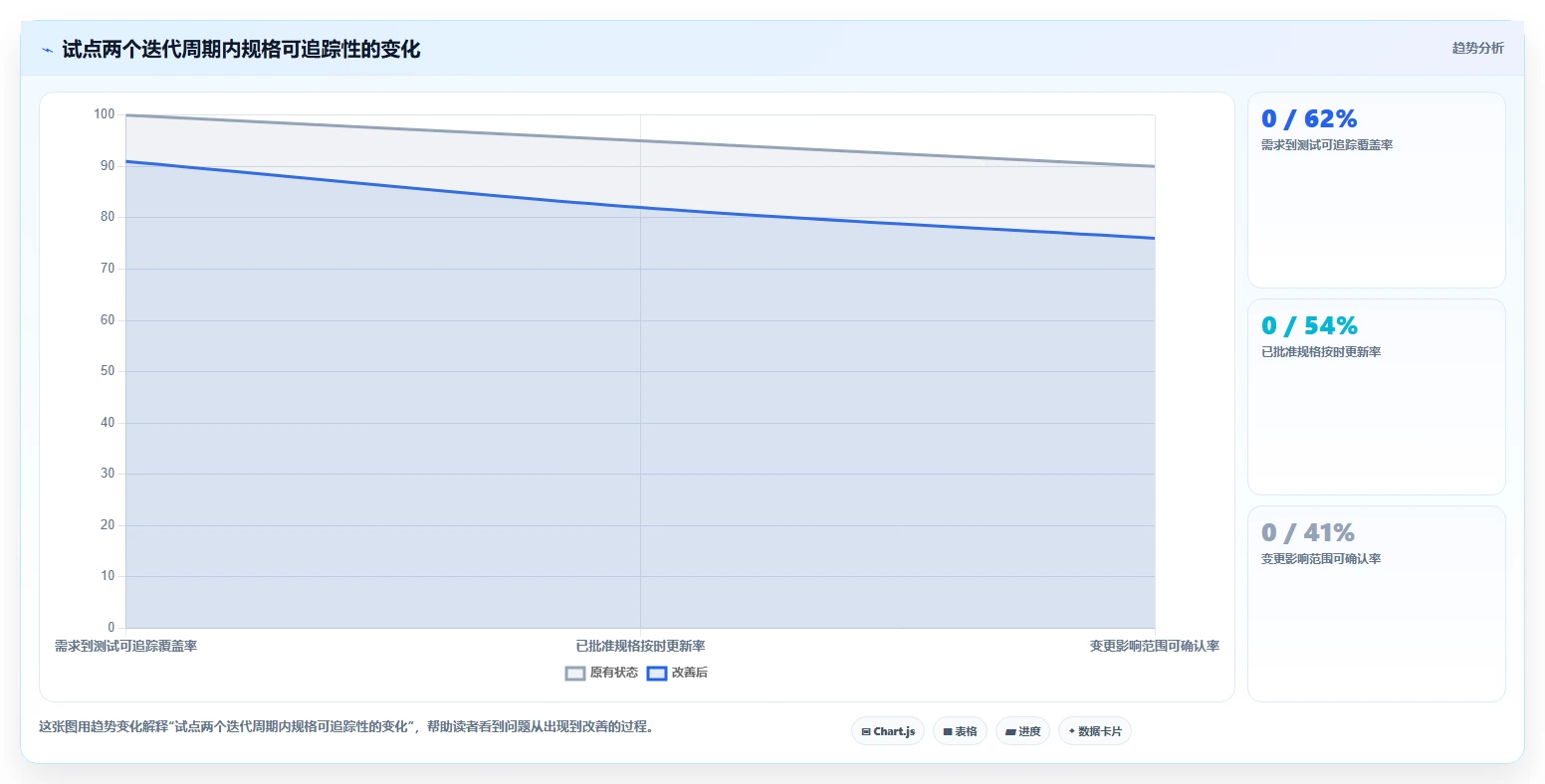The width and height of the screenshot is (1545, 784).
Task: Click y-axis tick label 60
Action: tap(108, 320)
